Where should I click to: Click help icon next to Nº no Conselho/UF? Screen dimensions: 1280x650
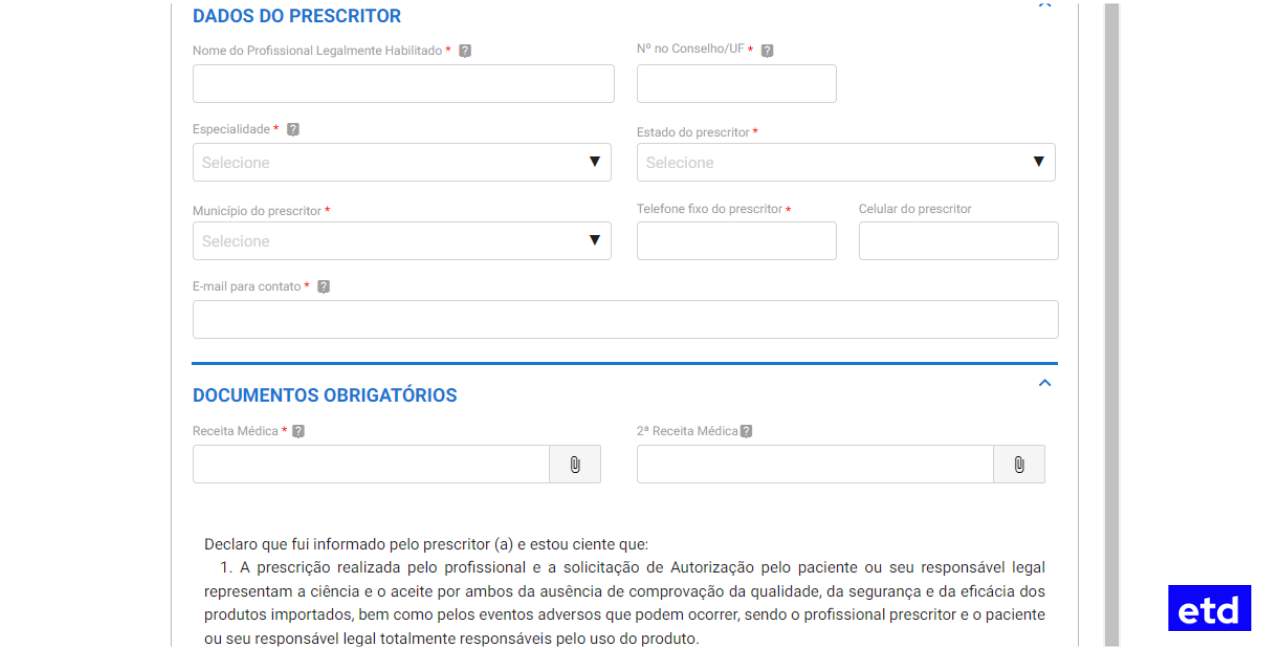pyautogui.click(x=767, y=51)
